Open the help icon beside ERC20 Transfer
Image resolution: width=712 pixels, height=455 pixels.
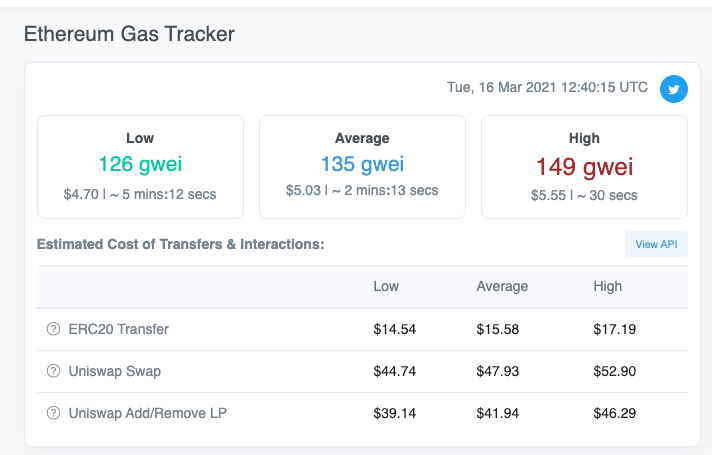click(x=54, y=329)
